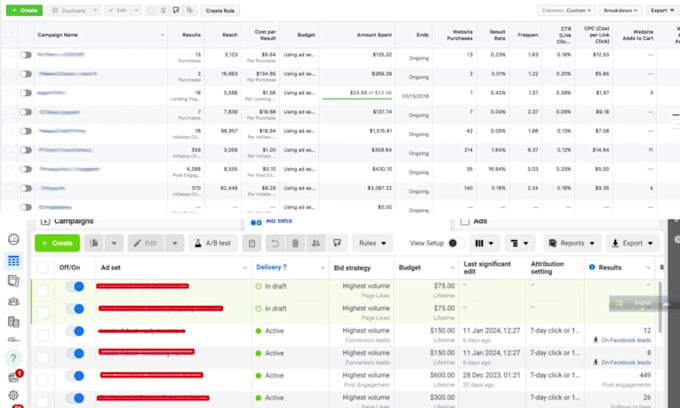The width and height of the screenshot is (680, 408).
Task: Open the upper Export dropdown
Action: point(662,10)
